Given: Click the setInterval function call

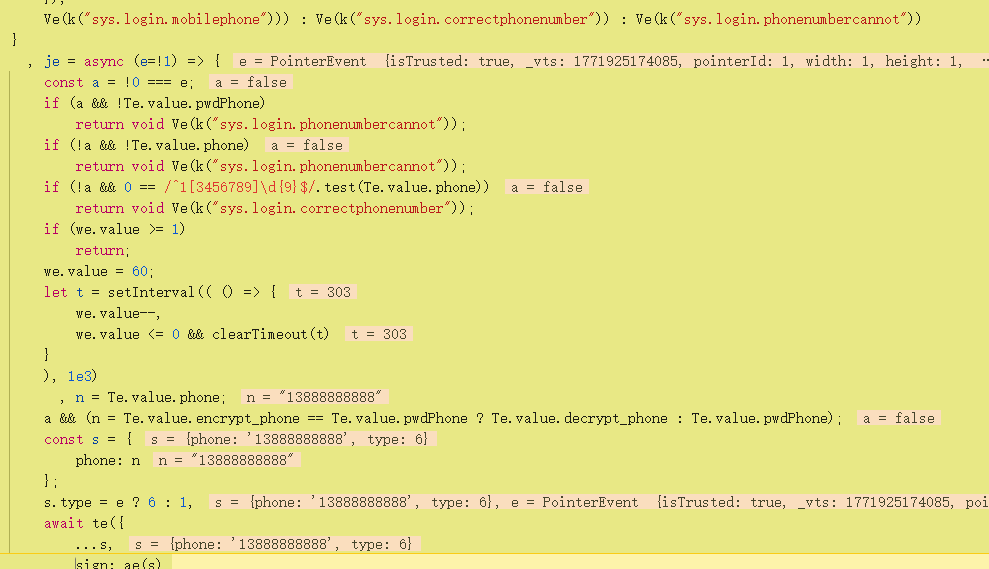Looking at the screenshot, I should pyautogui.click(x=143, y=292).
